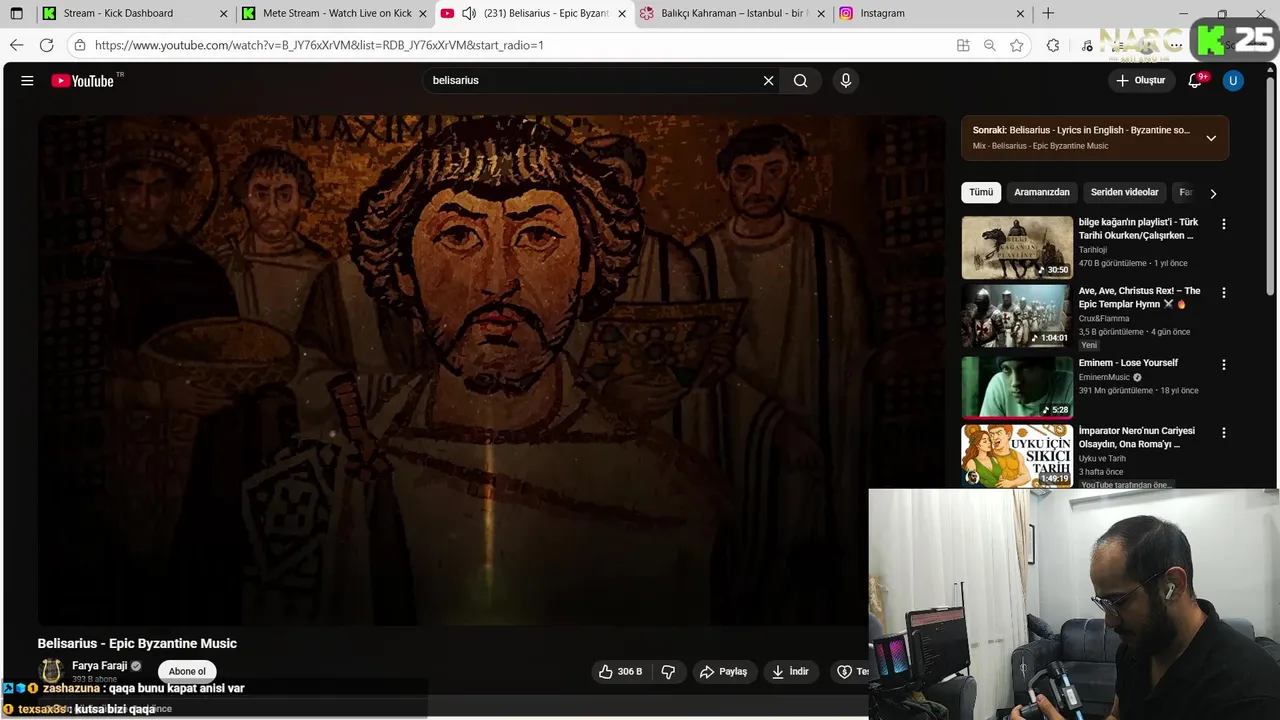Open Farya Faraji channel name link
Image resolution: width=1280 pixels, height=720 pixels.
pos(99,666)
